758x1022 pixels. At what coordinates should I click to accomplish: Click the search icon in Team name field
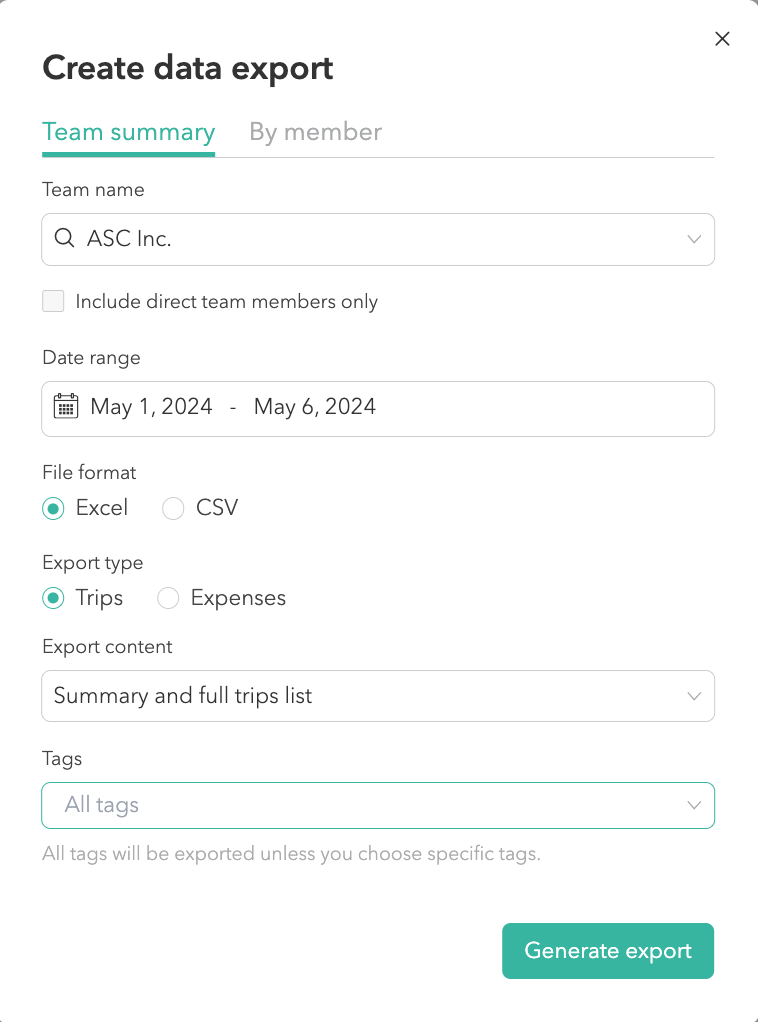point(64,239)
